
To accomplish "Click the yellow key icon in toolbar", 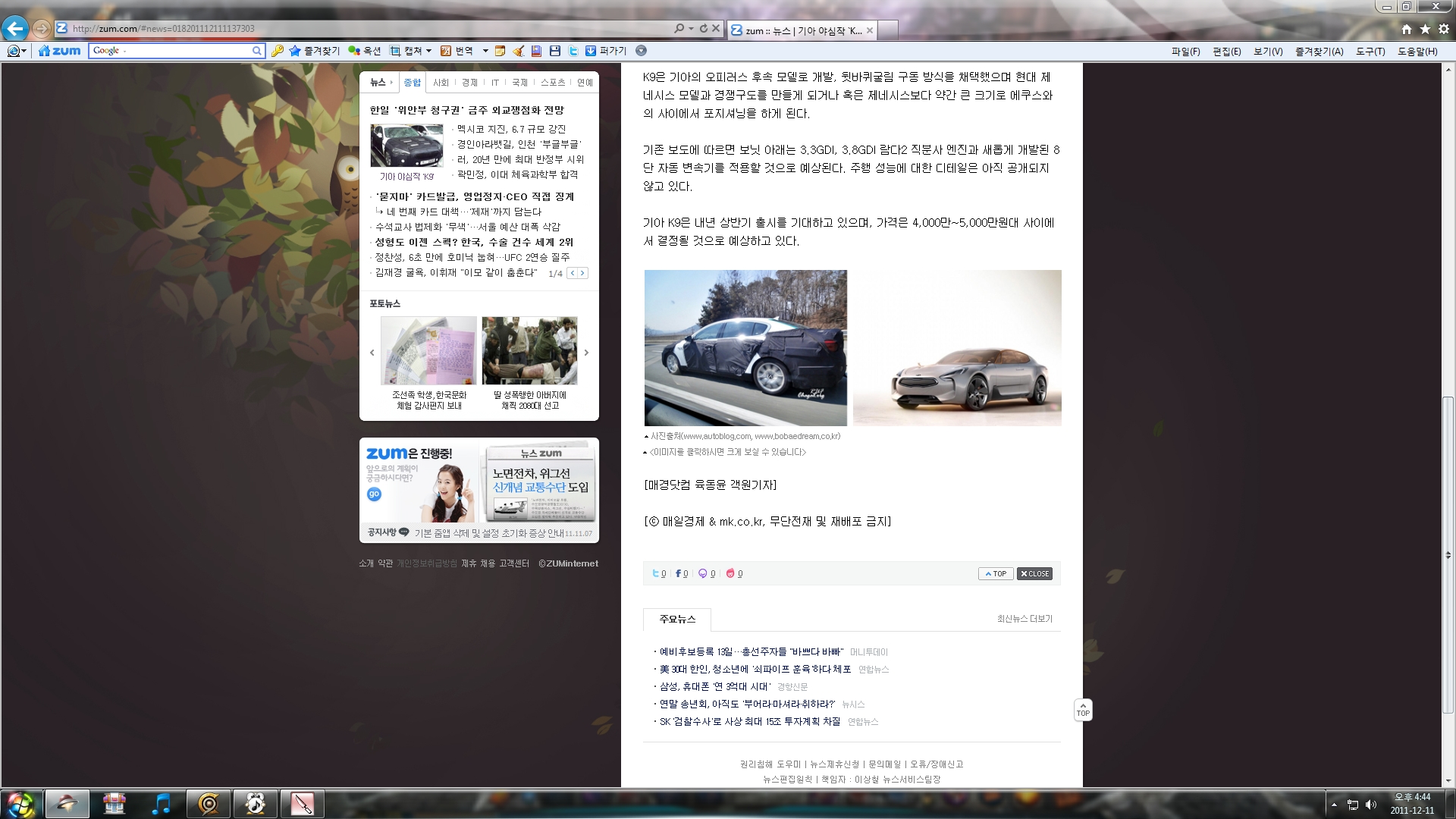I will (278, 51).
